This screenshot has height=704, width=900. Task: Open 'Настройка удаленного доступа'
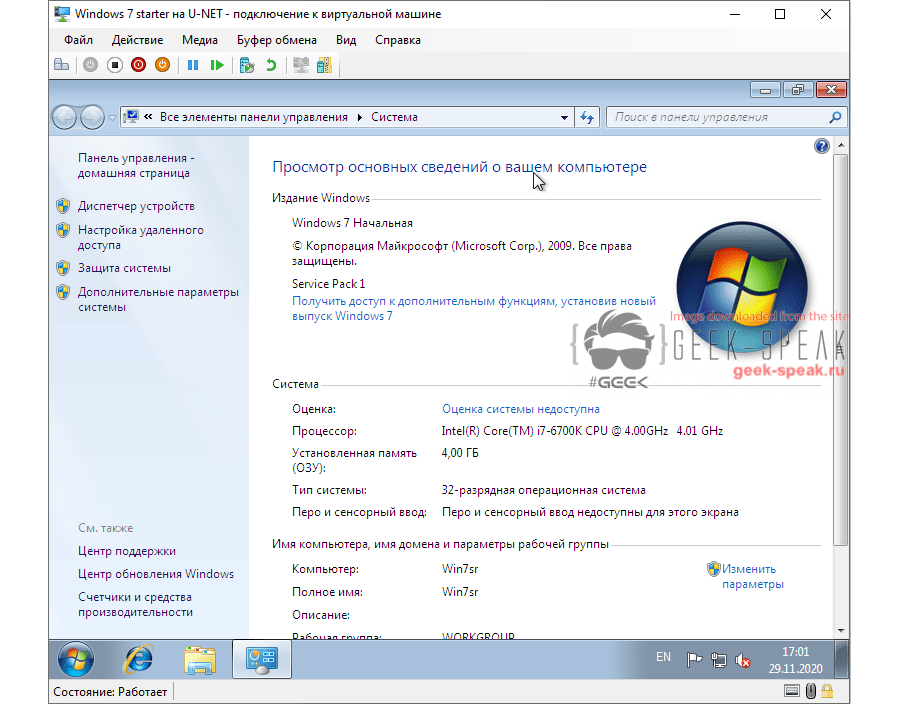(x=141, y=238)
